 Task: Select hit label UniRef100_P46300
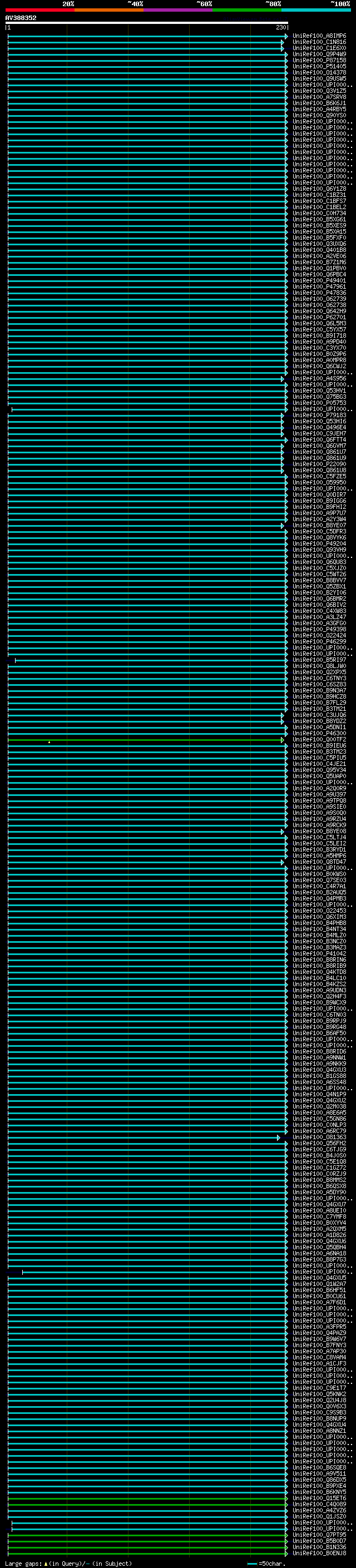tap(319, 734)
